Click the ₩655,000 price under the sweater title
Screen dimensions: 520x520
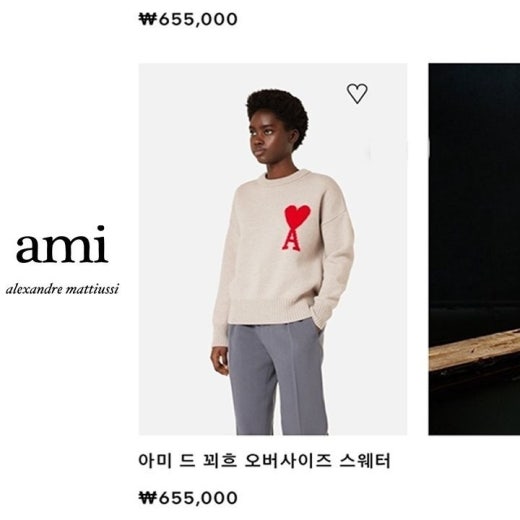(x=188, y=498)
